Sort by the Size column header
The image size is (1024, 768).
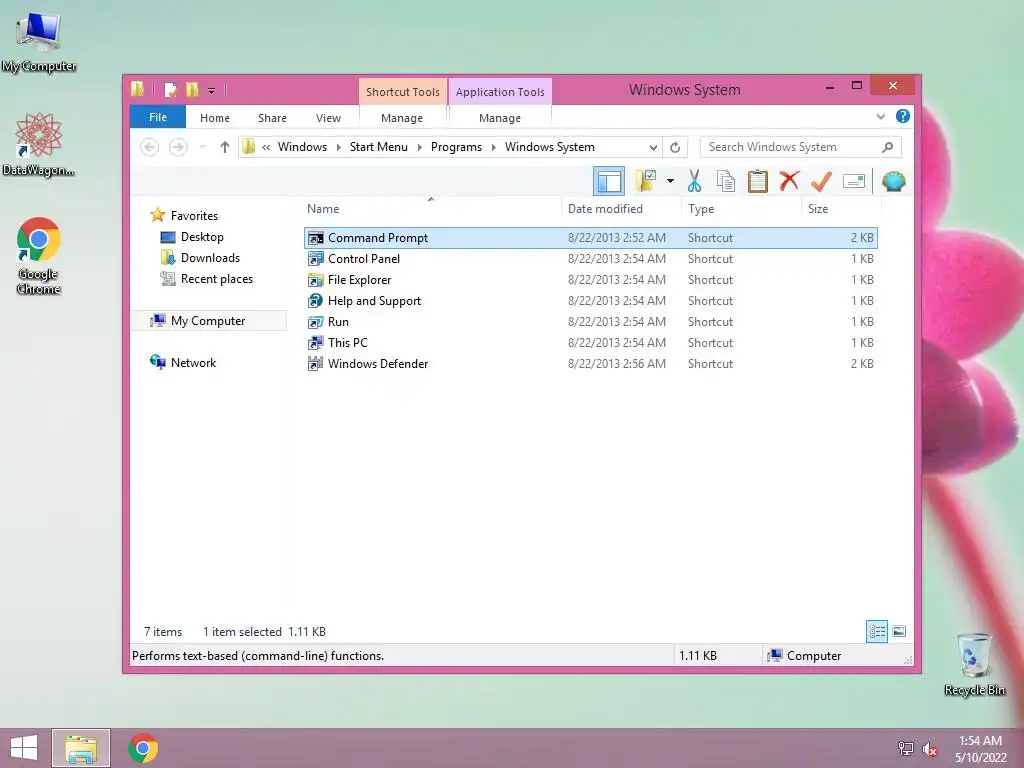coord(841,209)
